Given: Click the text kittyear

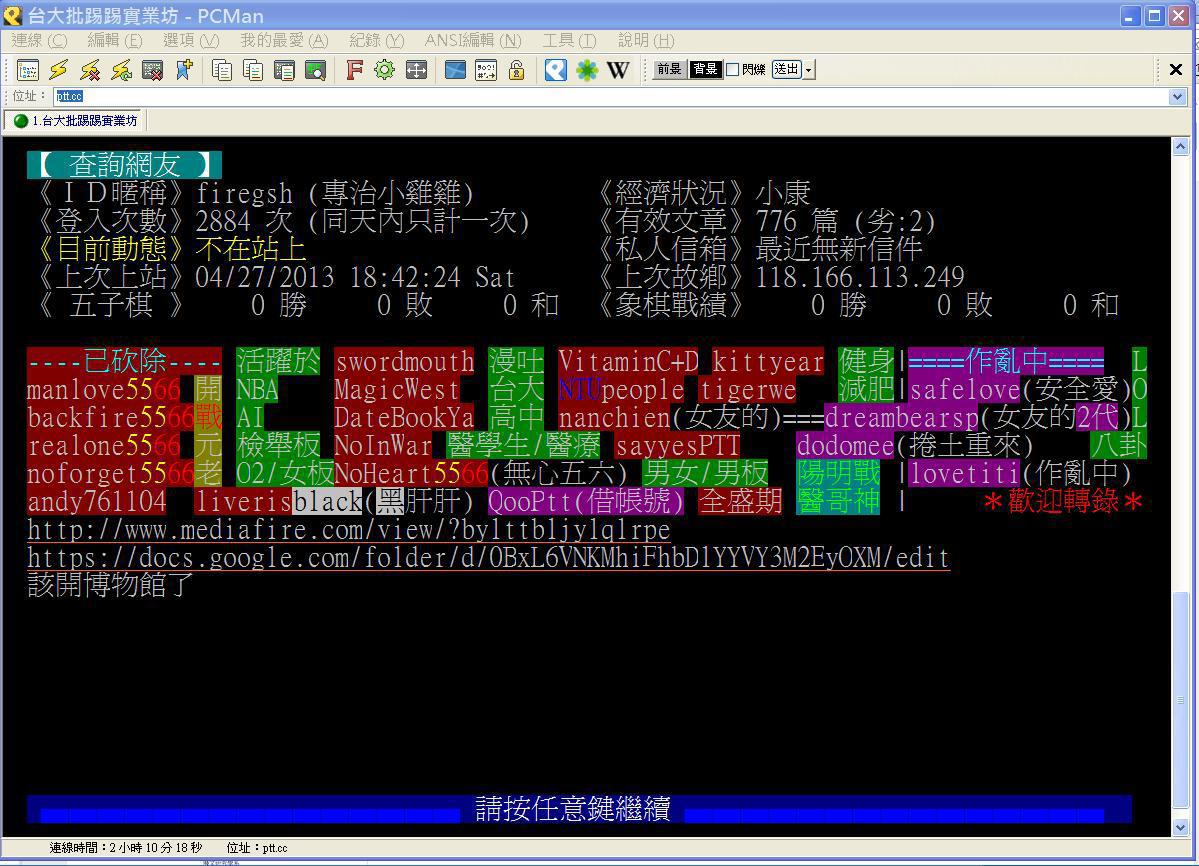Looking at the screenshot, I should point(768,361).
